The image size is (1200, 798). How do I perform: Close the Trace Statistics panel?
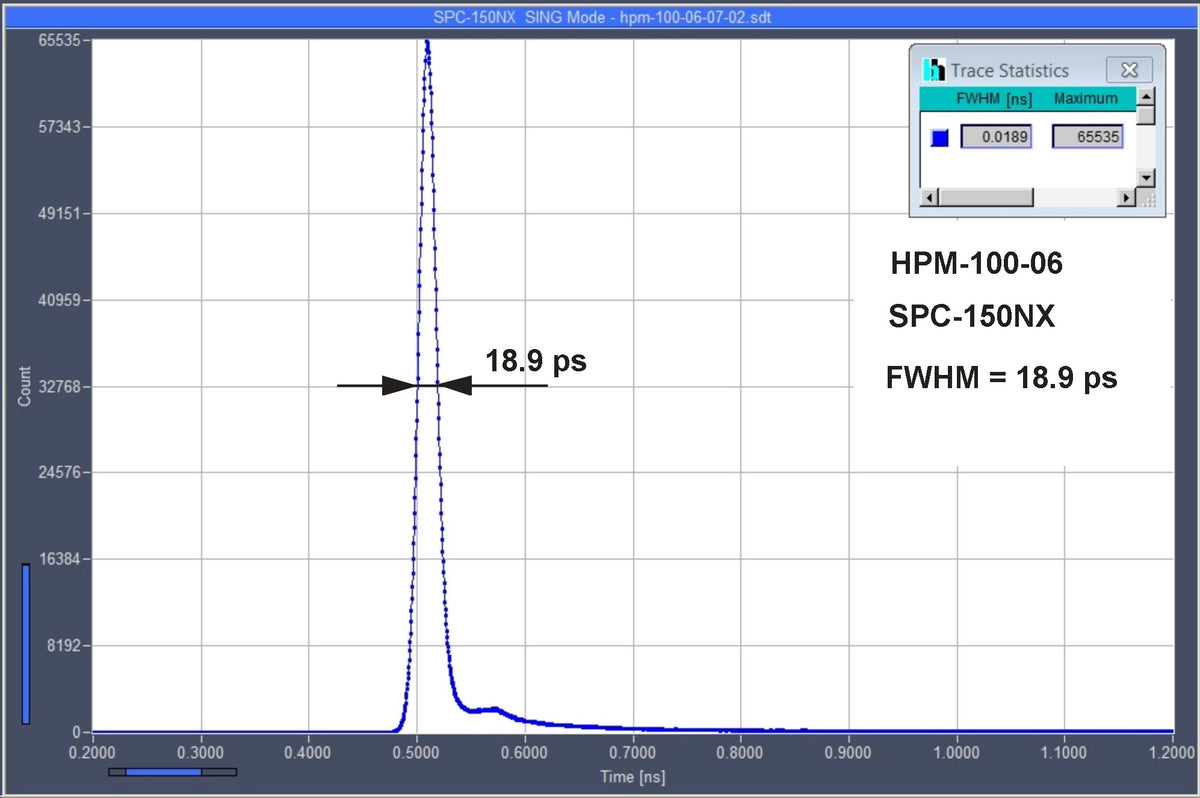[1129, 70]
